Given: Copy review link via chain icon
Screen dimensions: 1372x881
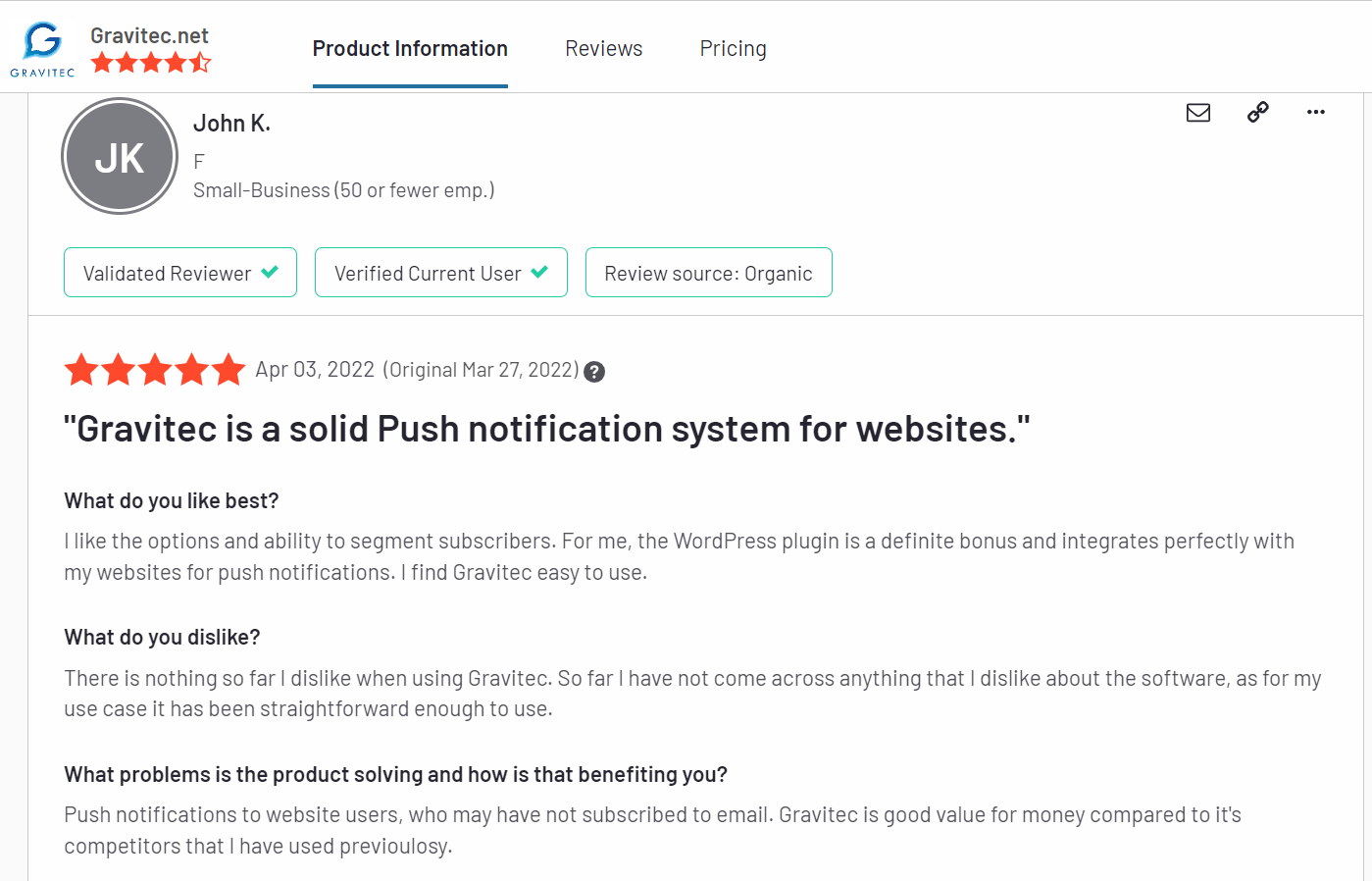Looking at the screenshot, I should (1257, 112).
